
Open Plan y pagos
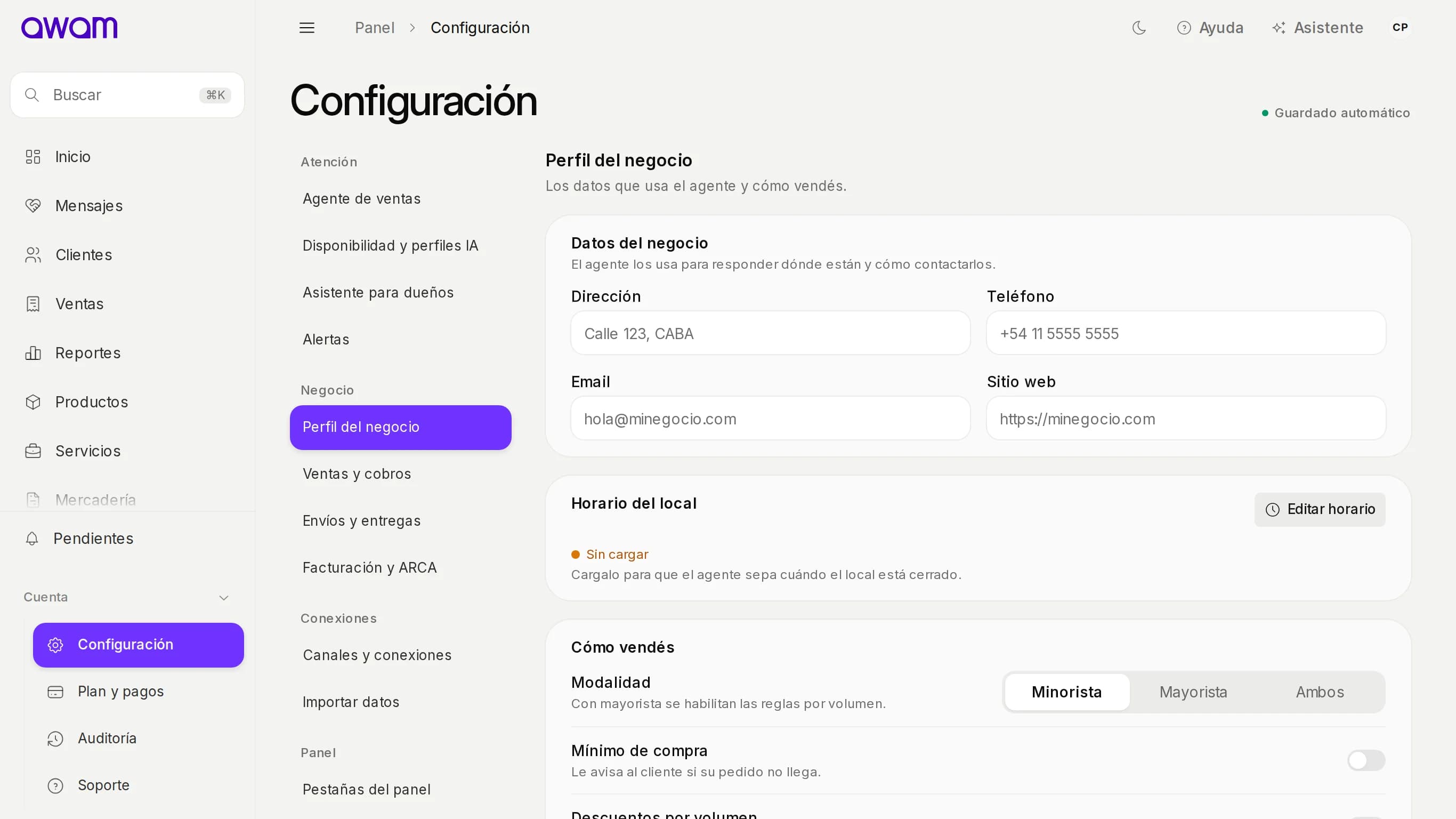[x=139, y=692]
